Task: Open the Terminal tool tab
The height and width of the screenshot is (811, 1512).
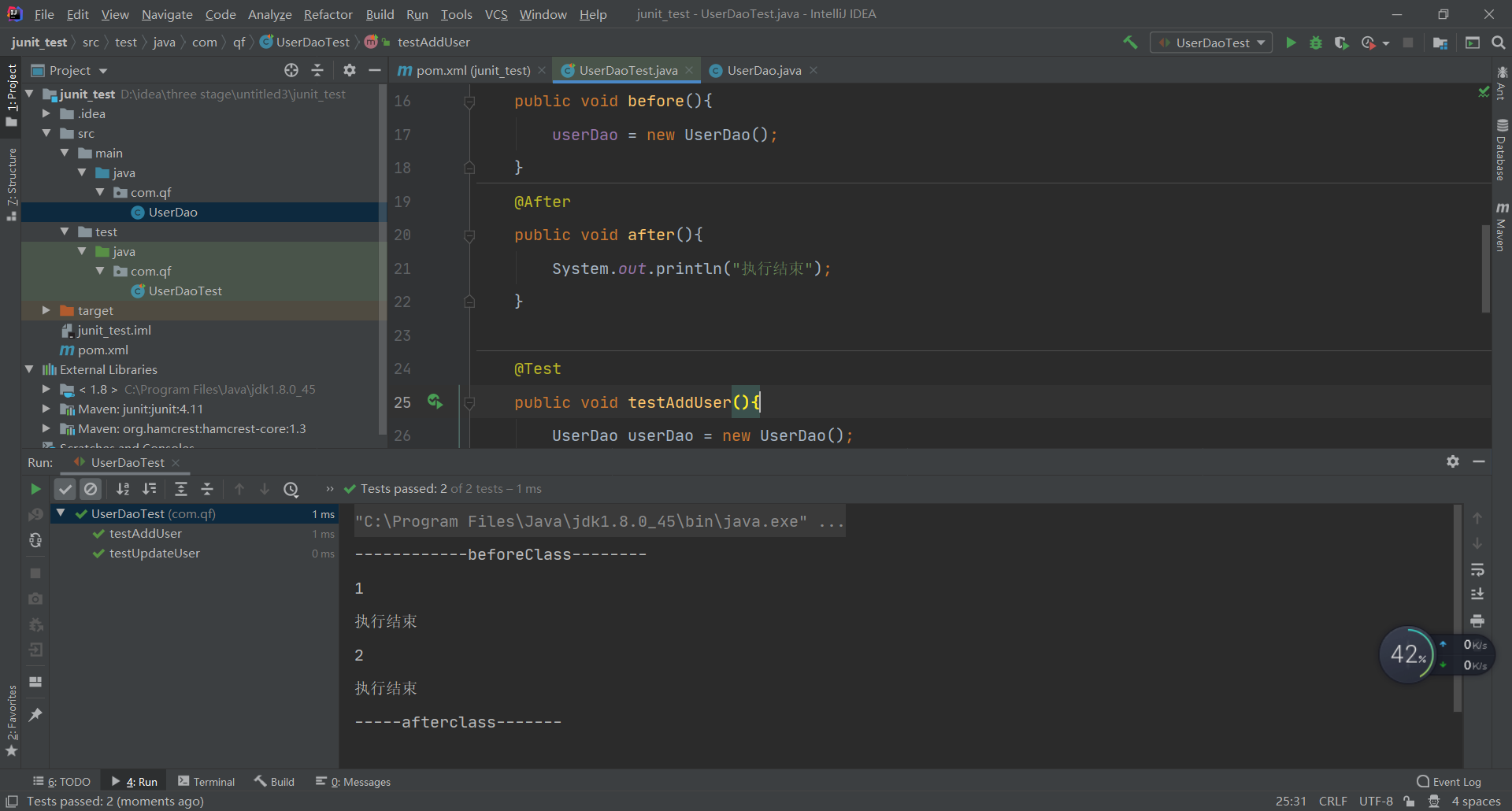Action: 206,782
